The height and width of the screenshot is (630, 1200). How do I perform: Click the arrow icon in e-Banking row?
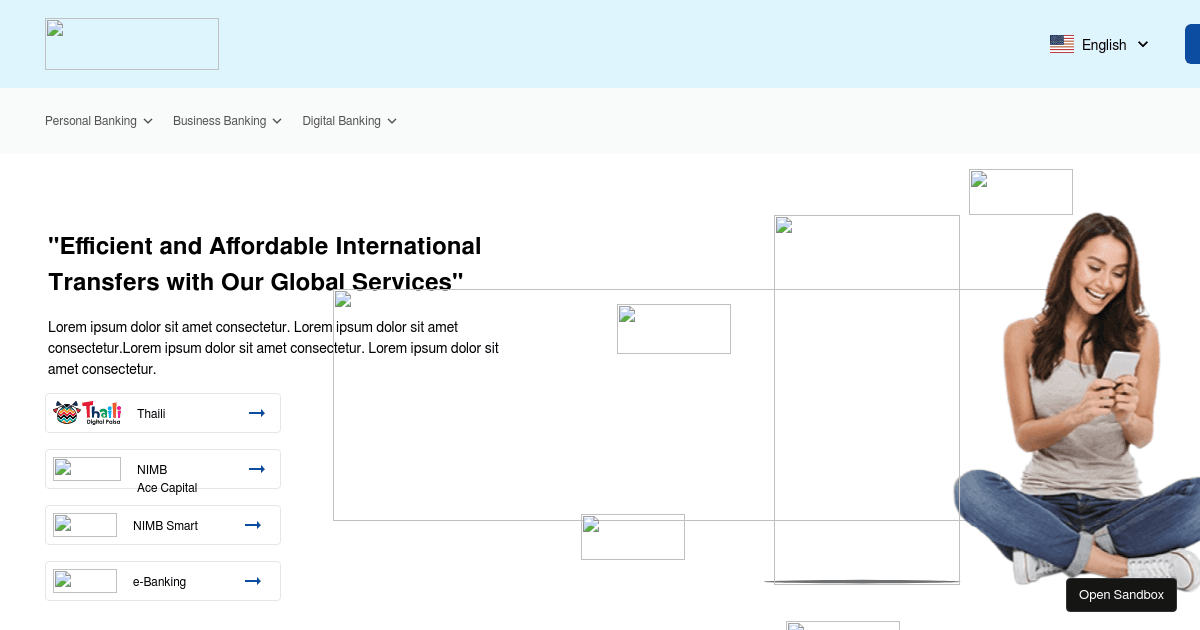pos(253,581)
